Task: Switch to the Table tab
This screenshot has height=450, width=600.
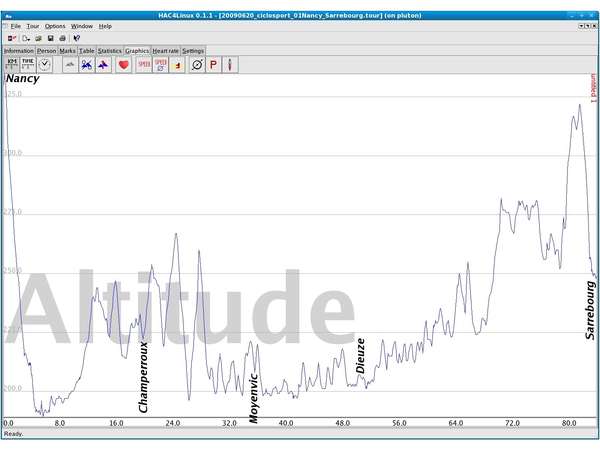Action: click(87, 51)
